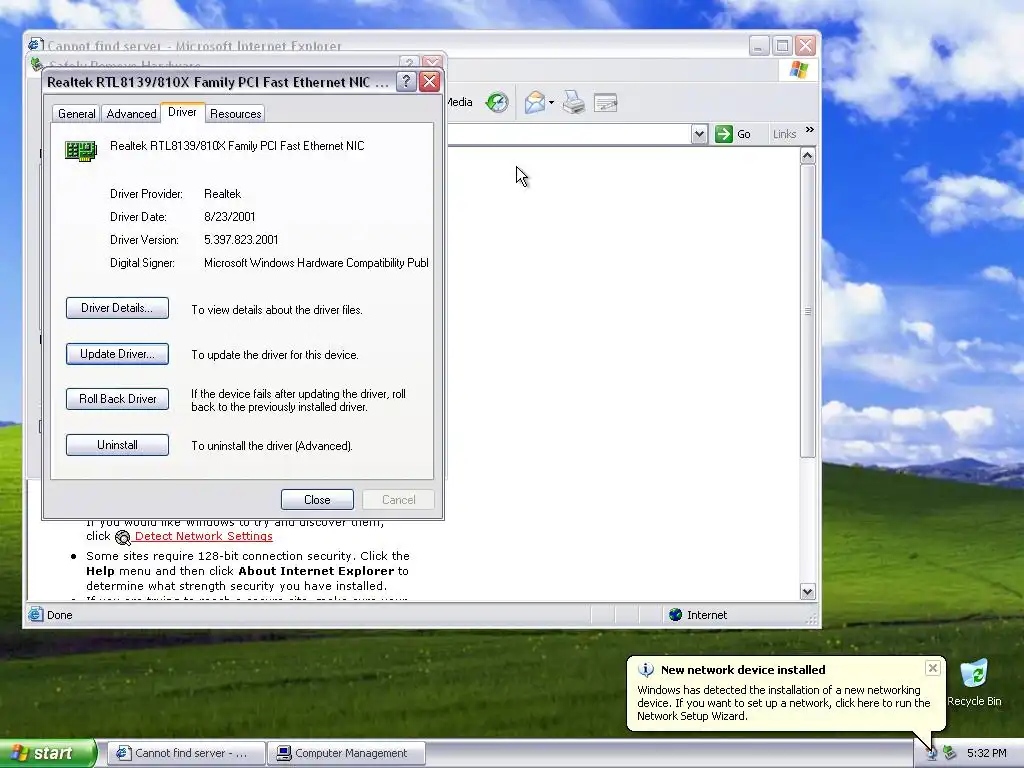Click the New network device installed heading
The height and width of the screenshot is (768, 1024).
point(743,669)
